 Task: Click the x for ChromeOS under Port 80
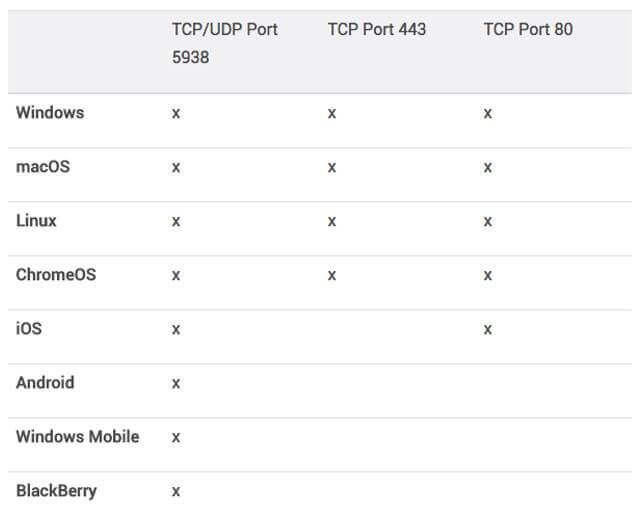(488, 275)
